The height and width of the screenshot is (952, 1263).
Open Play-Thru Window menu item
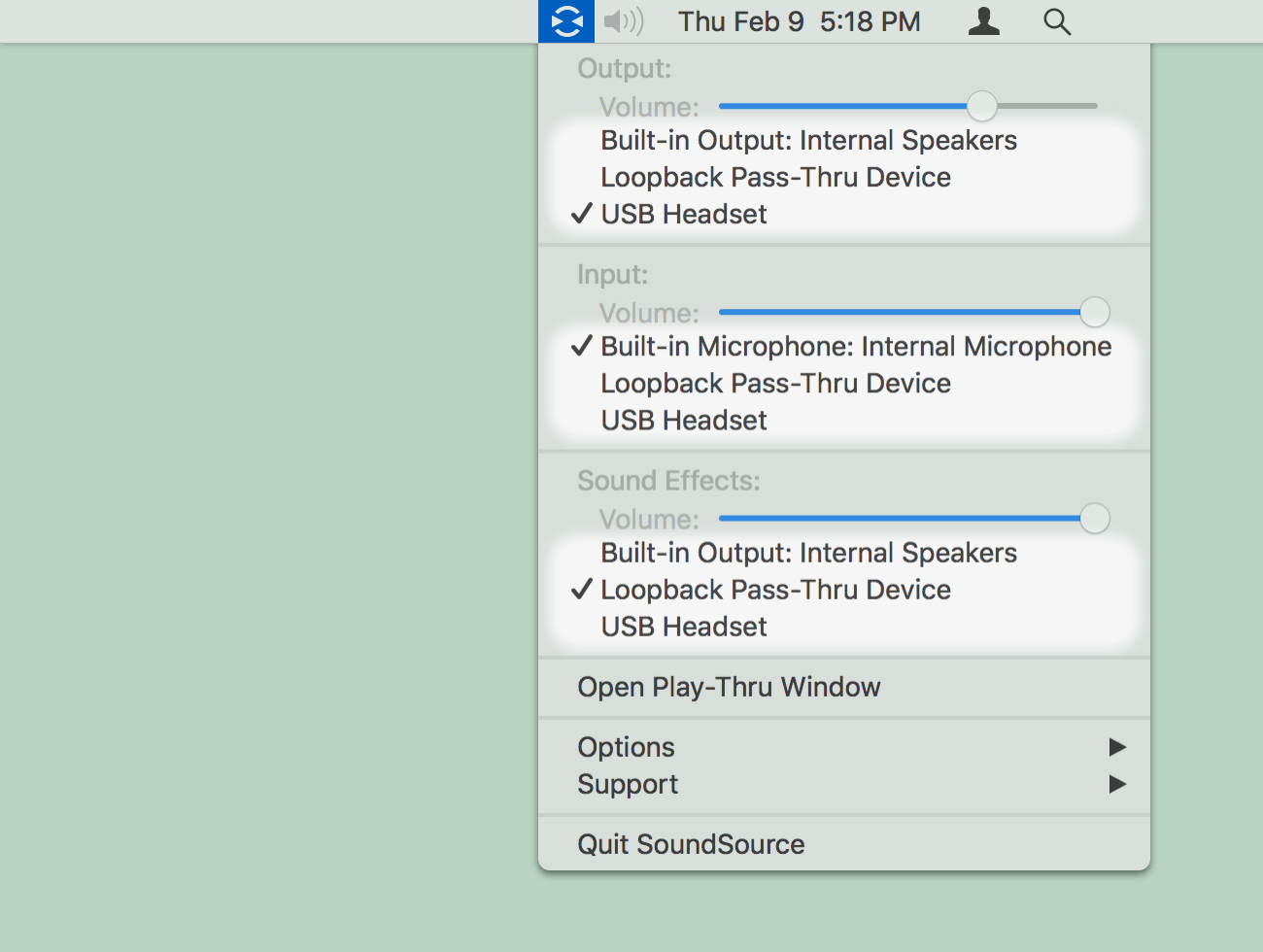[844, 688]
